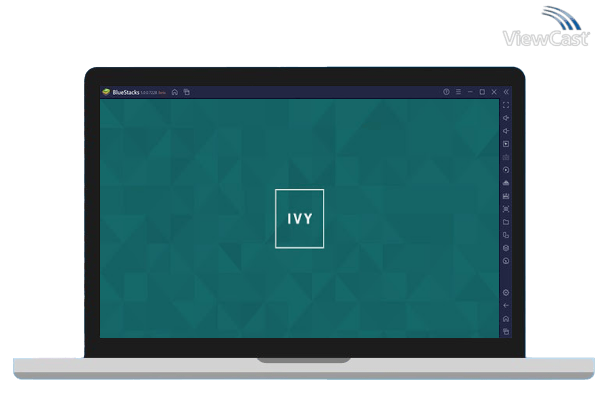The width and height of the screenshot is (602, 414).
Task: Click the circular gauge icon below the layers icon
Action: [x=506, y=261]
